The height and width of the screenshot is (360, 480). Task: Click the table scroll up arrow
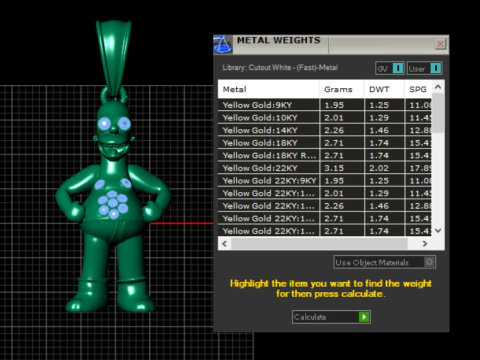tap(438, 87)
